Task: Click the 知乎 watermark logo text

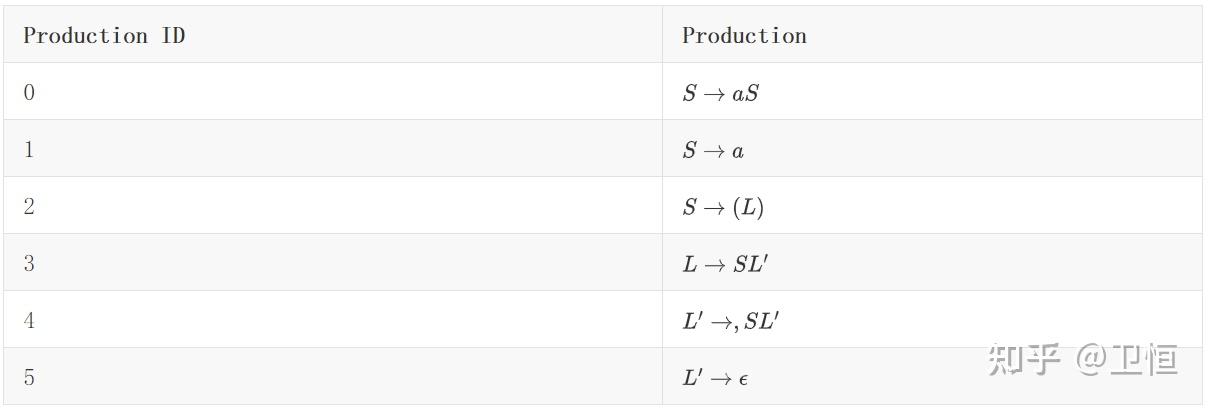Action: pyautogui.click(x=1023, y=359)
